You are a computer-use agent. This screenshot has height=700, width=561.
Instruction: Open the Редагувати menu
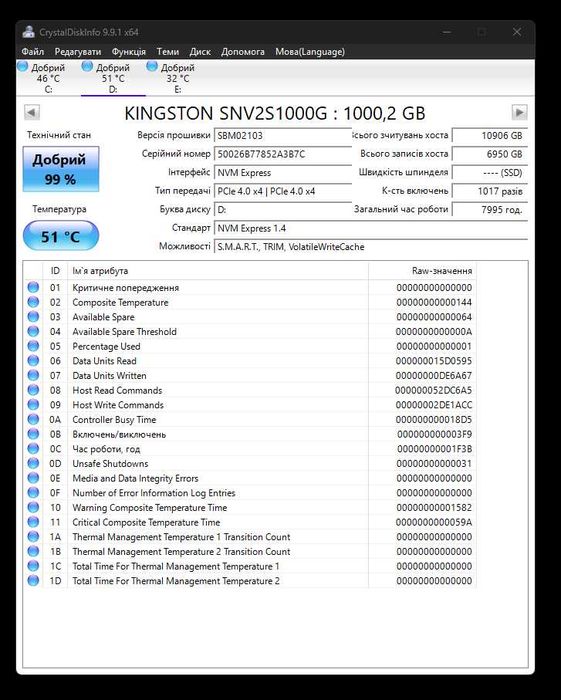point(78,52)
